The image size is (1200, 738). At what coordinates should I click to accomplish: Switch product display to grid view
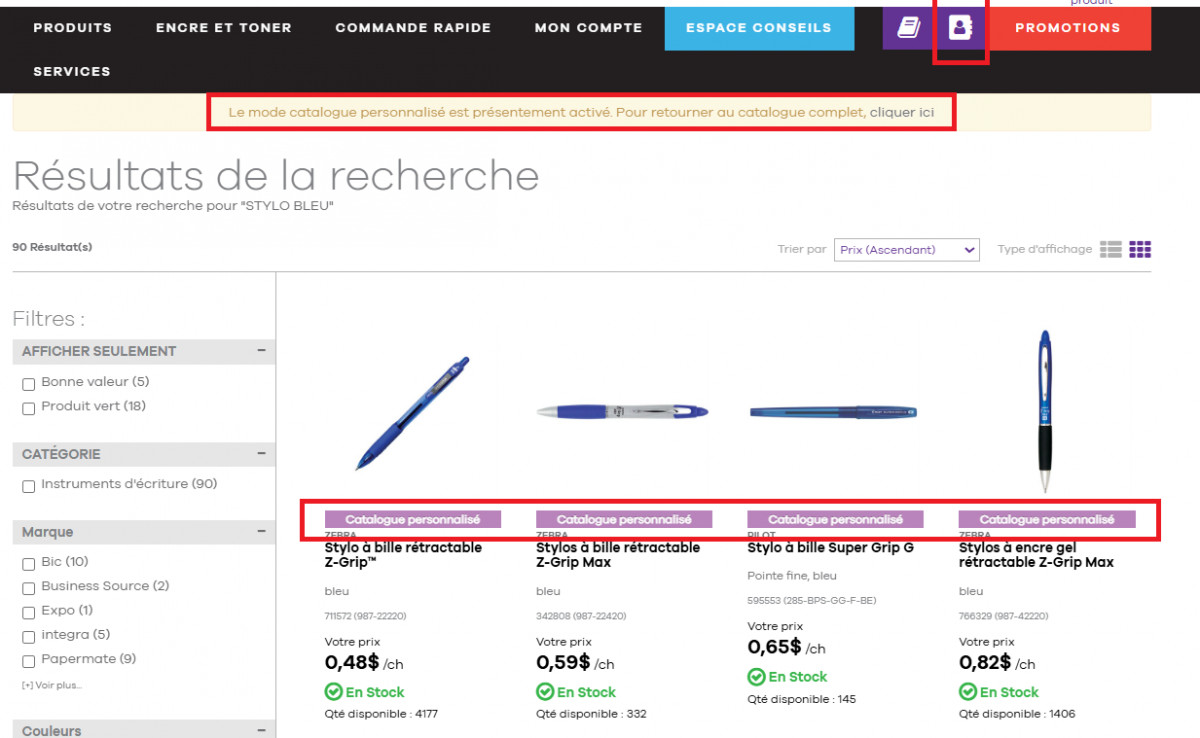pos(1140,249)
